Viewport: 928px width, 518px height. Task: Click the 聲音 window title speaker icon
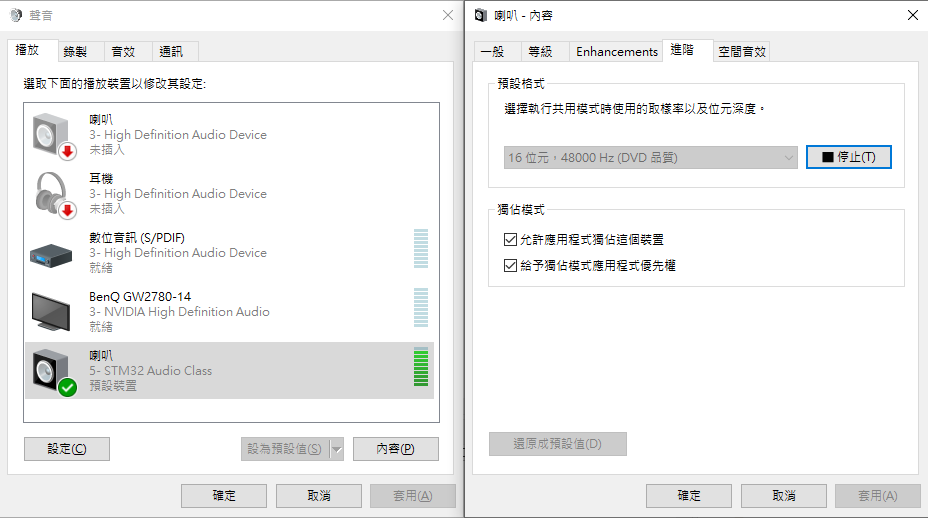[x=16, y=15]
